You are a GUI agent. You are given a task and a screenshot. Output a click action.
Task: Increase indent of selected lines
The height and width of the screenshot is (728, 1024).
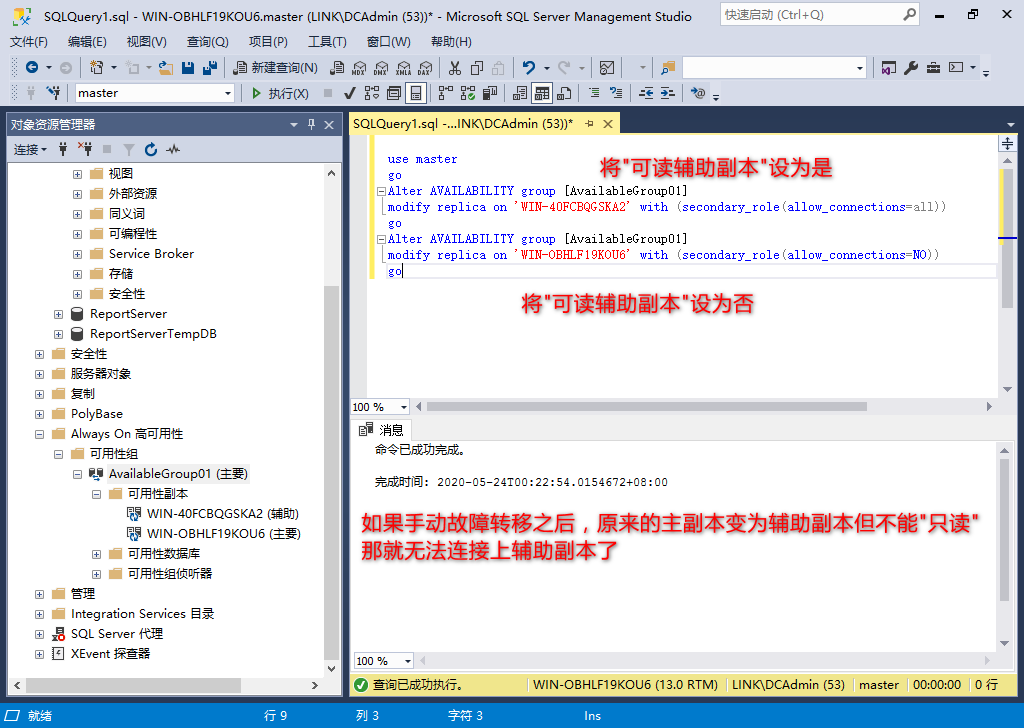coord(667,93)
